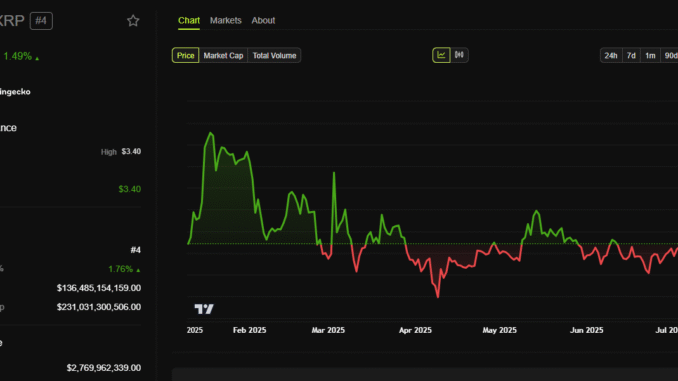Add XRP to favorites with star icon

coord(133,21)
